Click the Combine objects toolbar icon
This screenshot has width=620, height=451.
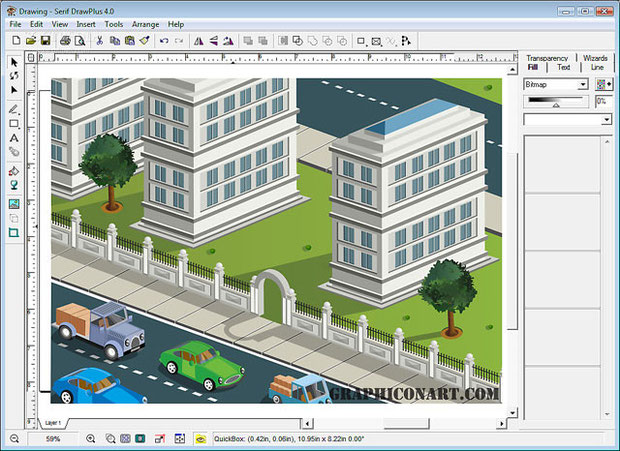297,41
